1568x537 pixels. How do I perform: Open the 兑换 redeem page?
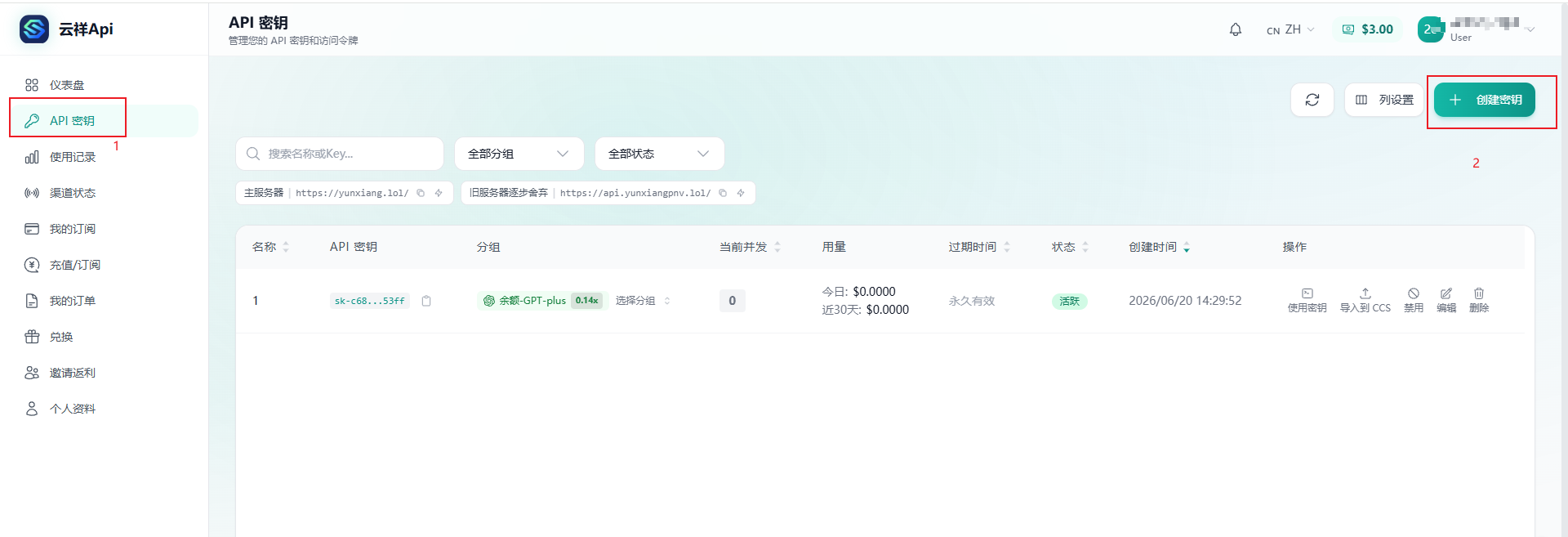tap(105, 337)
